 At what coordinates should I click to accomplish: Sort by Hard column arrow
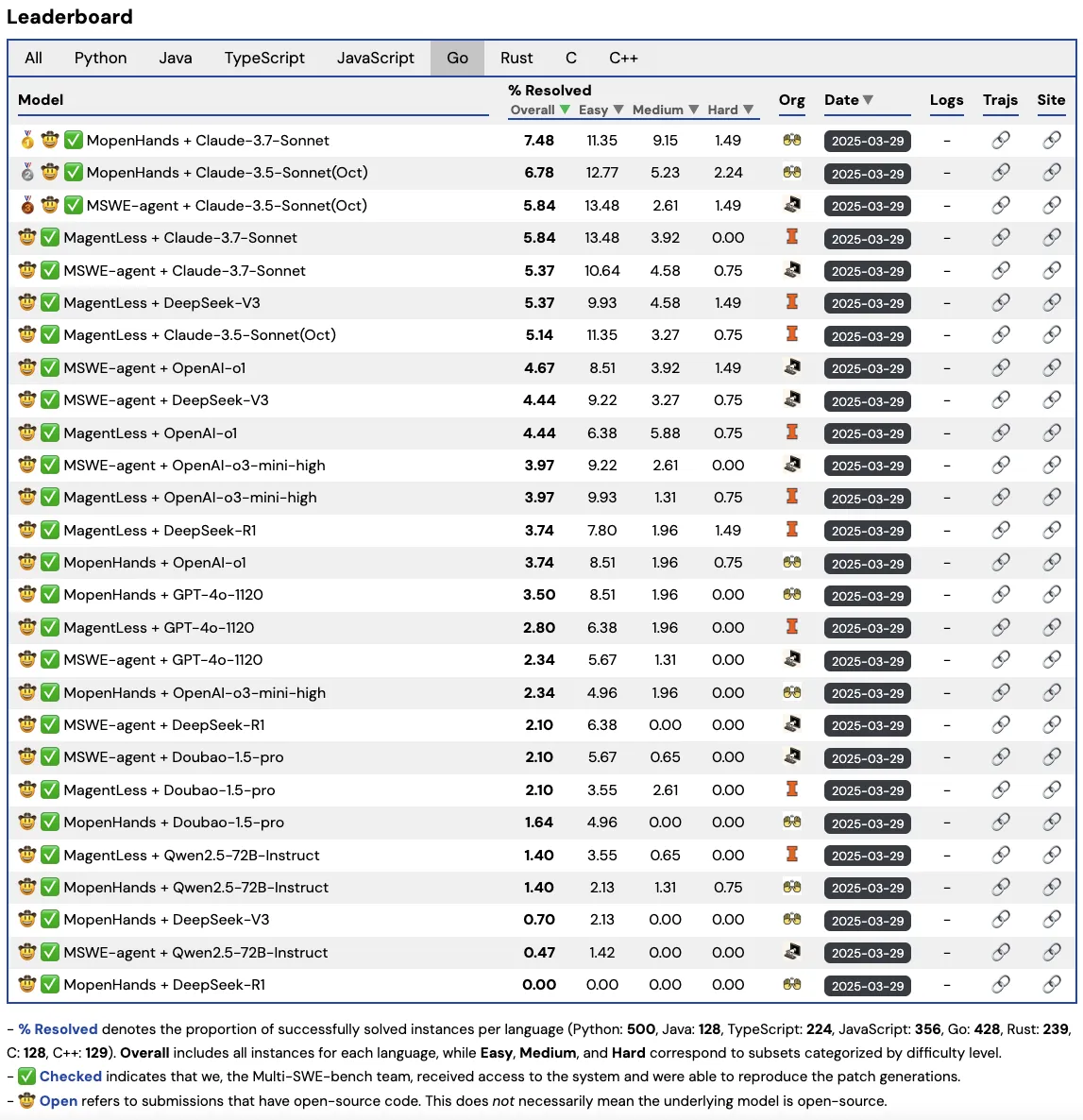coord(748,110)
